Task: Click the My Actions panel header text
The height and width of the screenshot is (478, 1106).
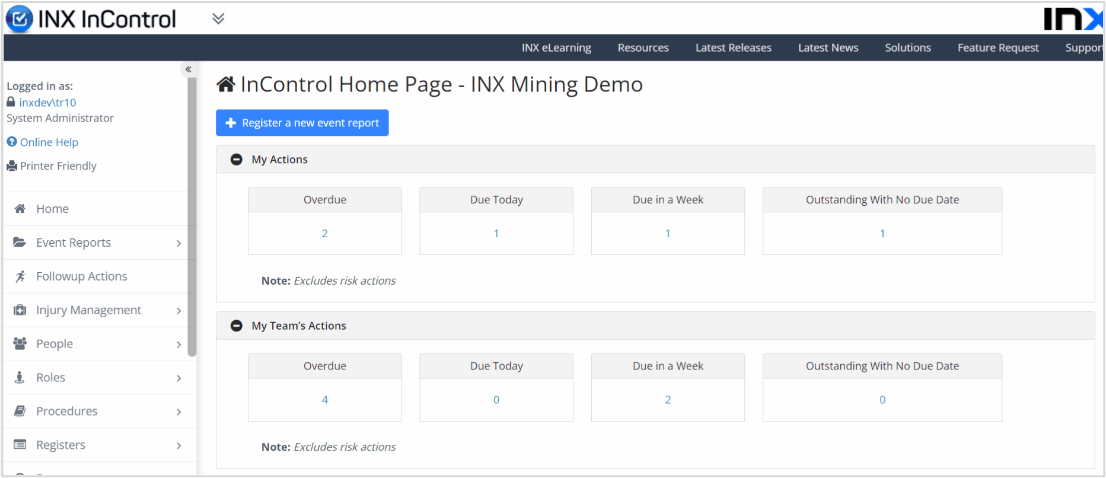Action: (279, 159)
